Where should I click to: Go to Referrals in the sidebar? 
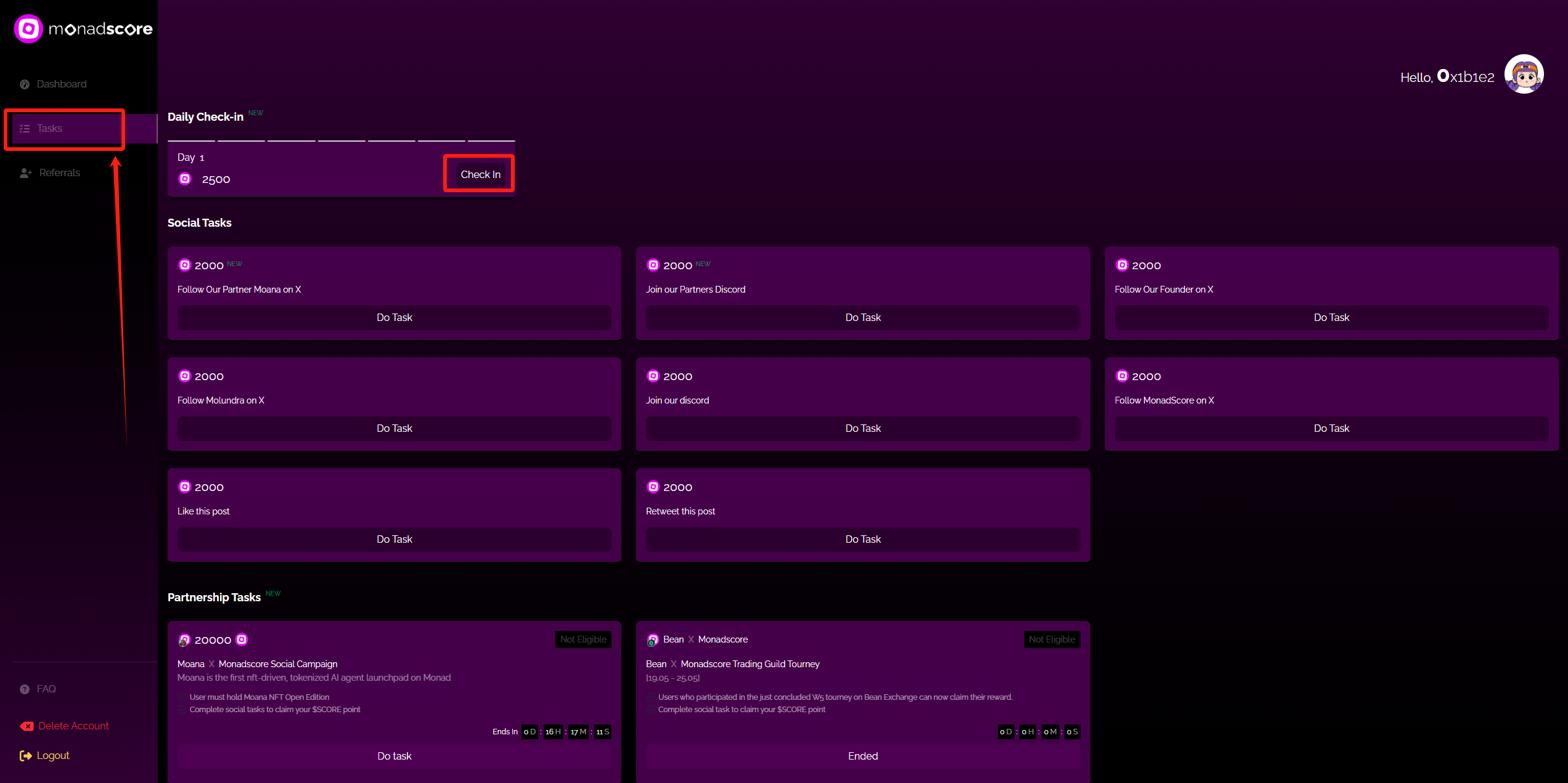[x=60, y=173]
